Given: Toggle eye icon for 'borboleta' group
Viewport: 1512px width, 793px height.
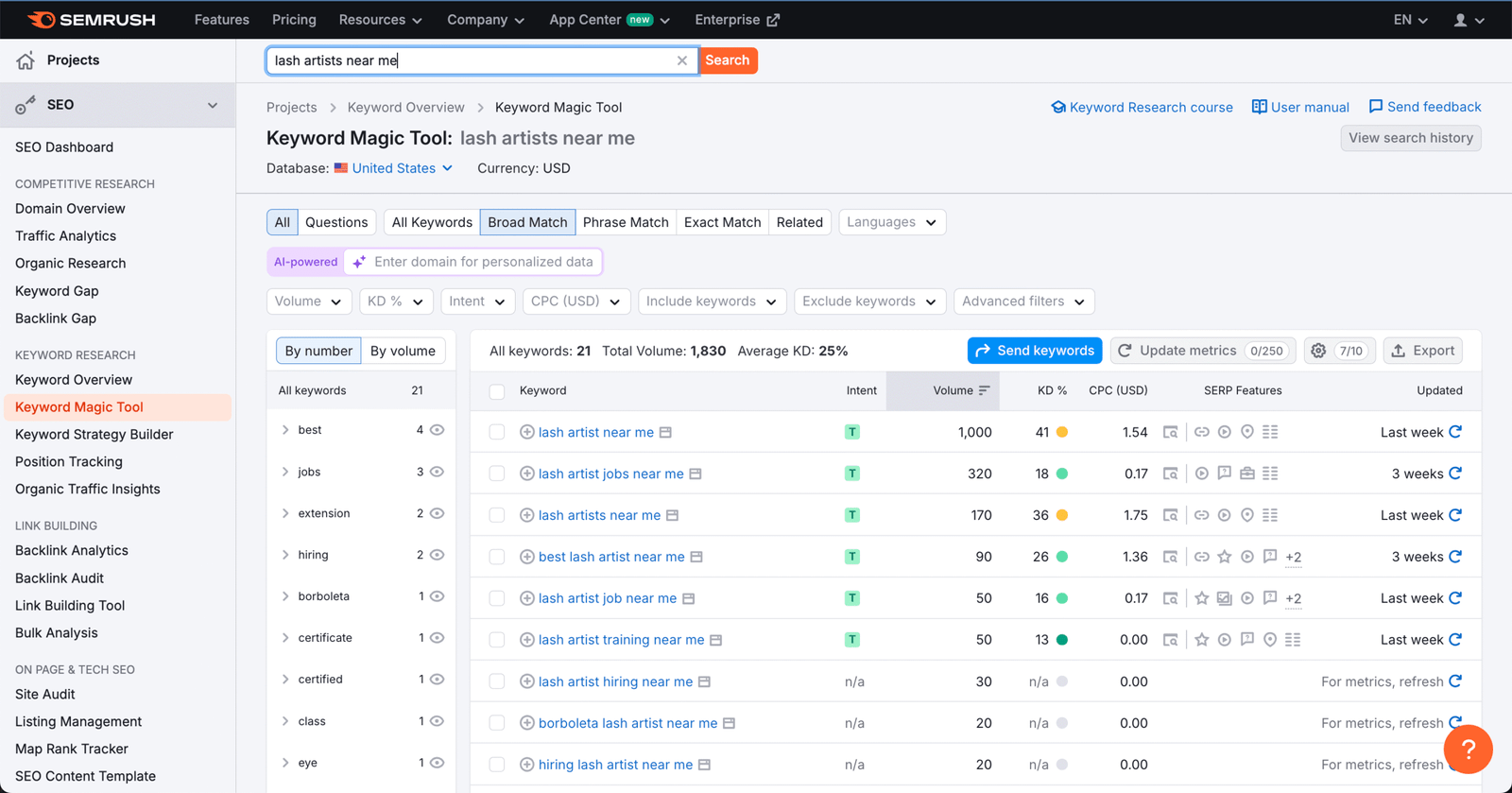Looking at the screenshot, I should 437,596.
